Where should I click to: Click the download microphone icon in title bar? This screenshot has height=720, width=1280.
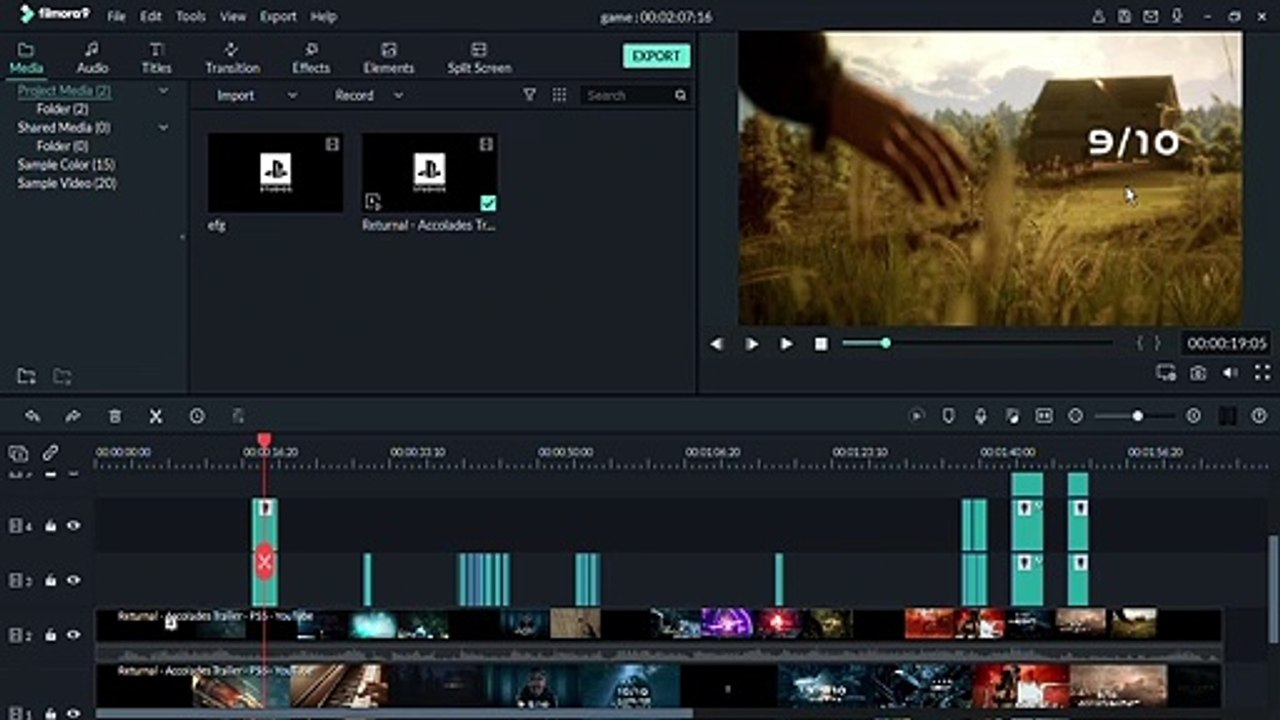[x=1177, y=16]
